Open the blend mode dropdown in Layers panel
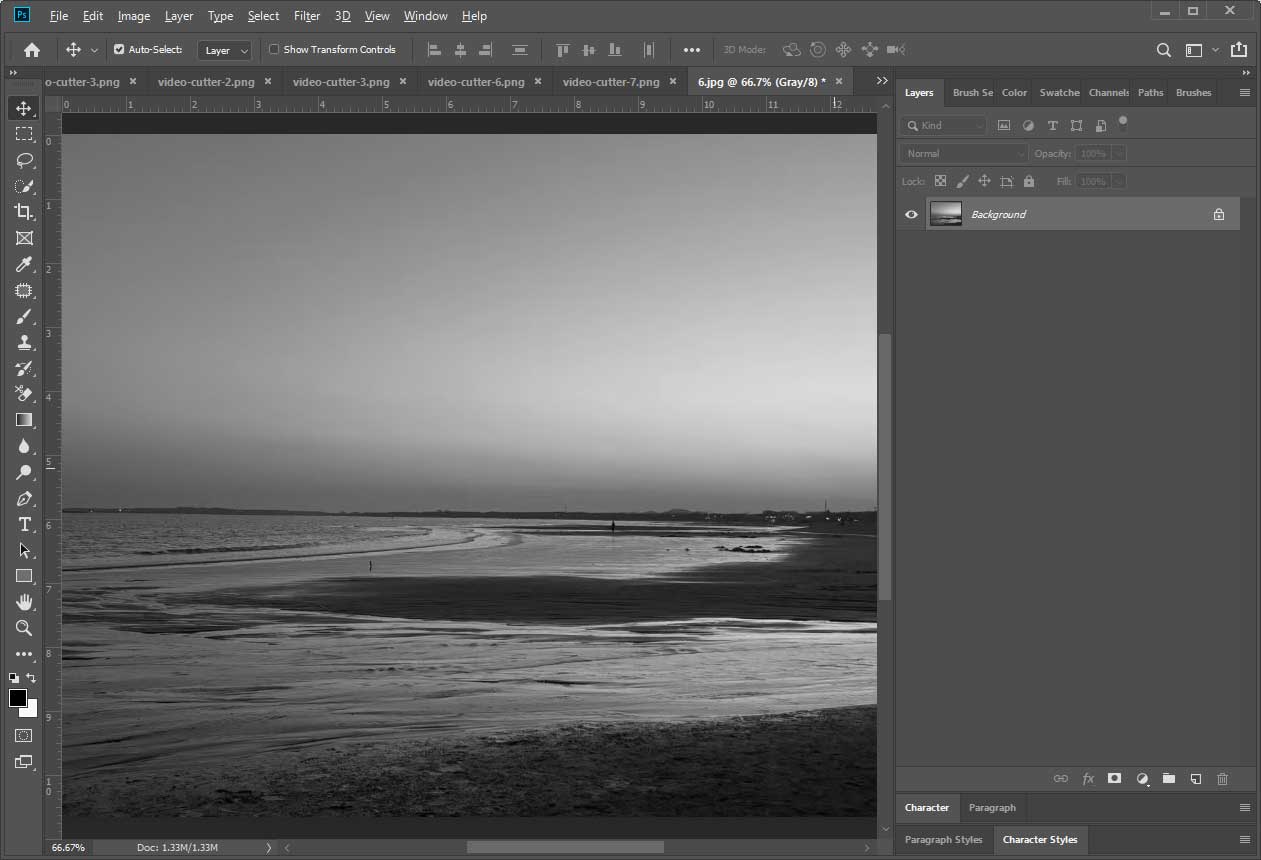The image size is (1261, 860). (x=962, y=153)
